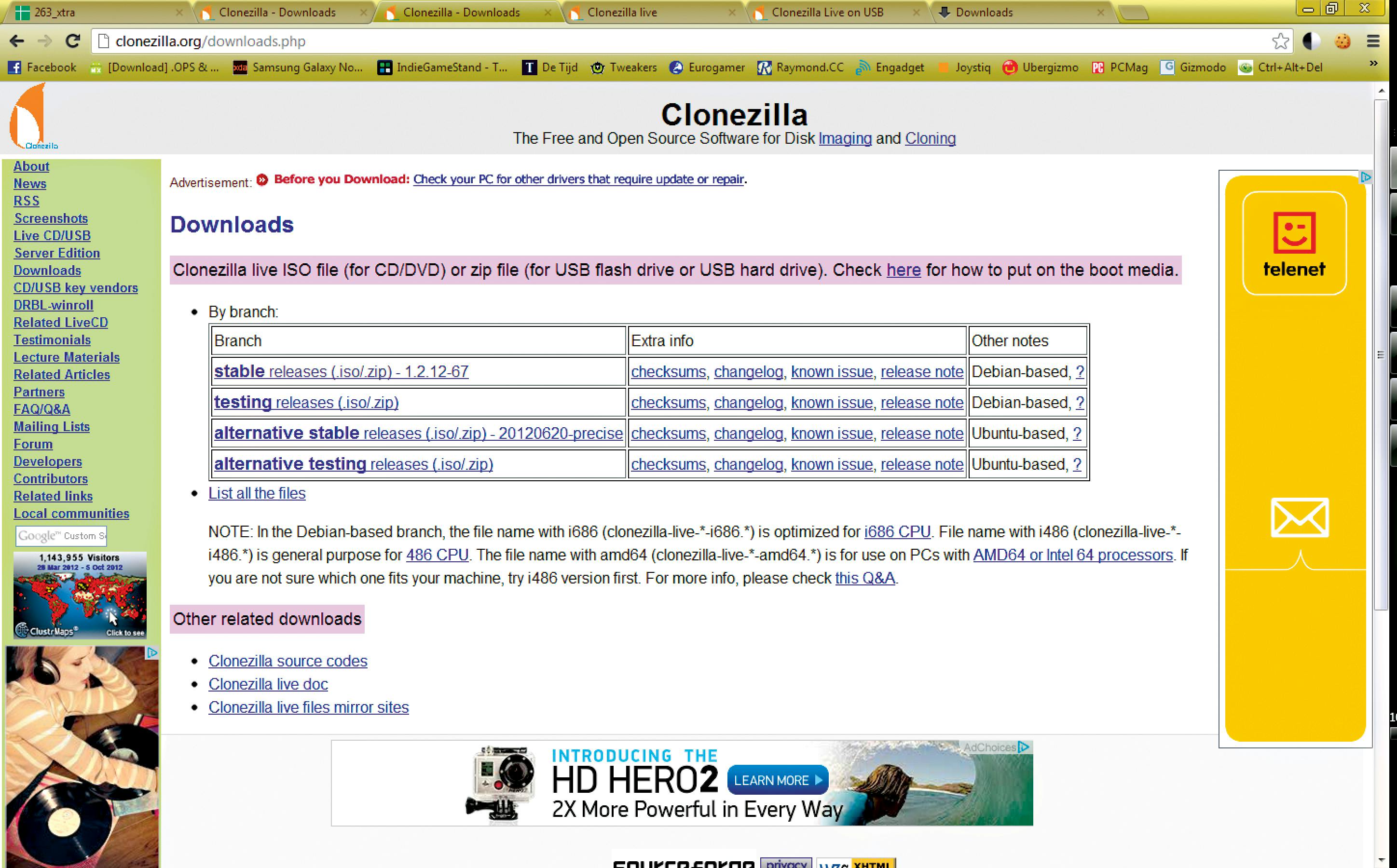The image size is (1397, 868).
Task: Follow the Clonezilla source codes link
Action: click(x=288, y=661)
